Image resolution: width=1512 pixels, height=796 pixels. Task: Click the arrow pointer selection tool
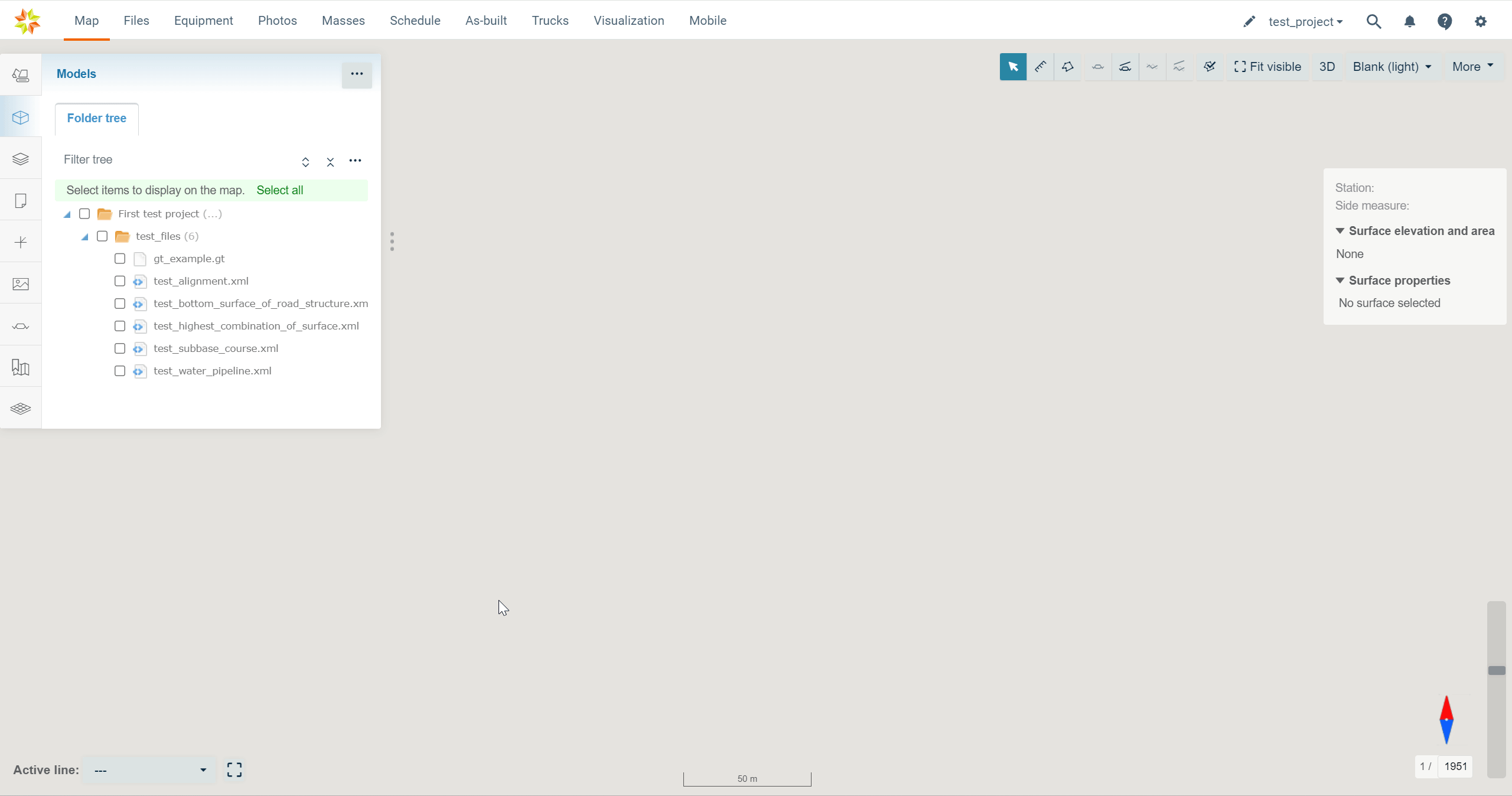pos(1013,67)
